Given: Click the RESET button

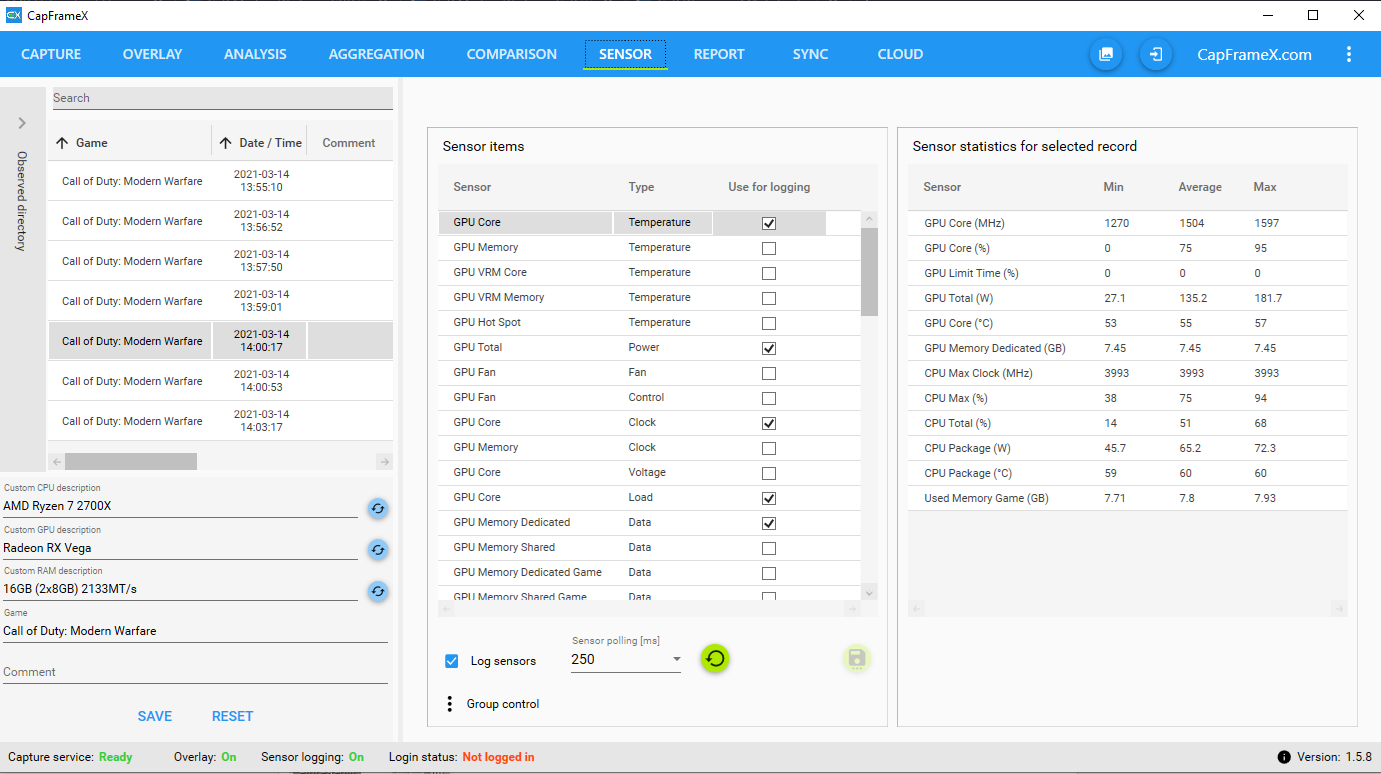Looking at the screenshot, I should pos(232,716).
